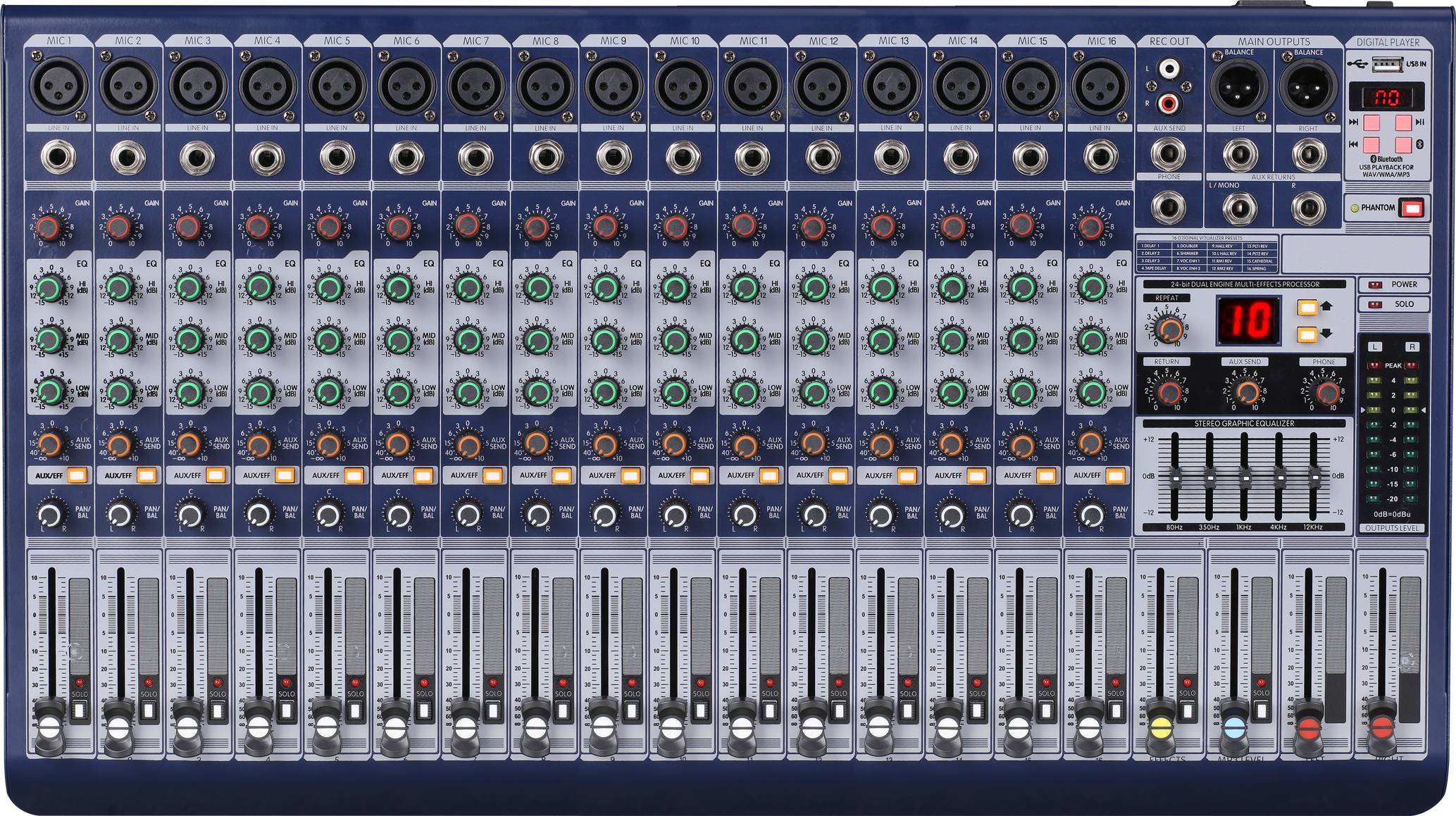The height and width of the screenshot is (816, 1456).
Task: Click the MID EQ knob on MIC 3 channel
Action: (189, 340)
